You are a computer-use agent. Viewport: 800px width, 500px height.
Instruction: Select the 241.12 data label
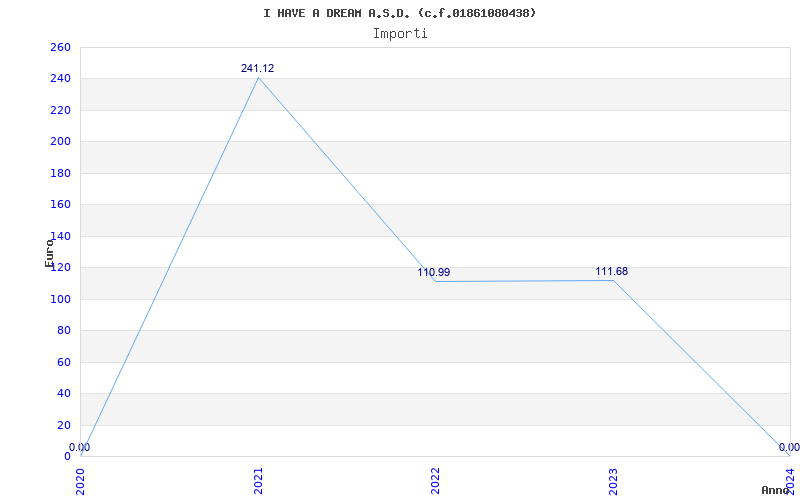click(x=257, y=68)
